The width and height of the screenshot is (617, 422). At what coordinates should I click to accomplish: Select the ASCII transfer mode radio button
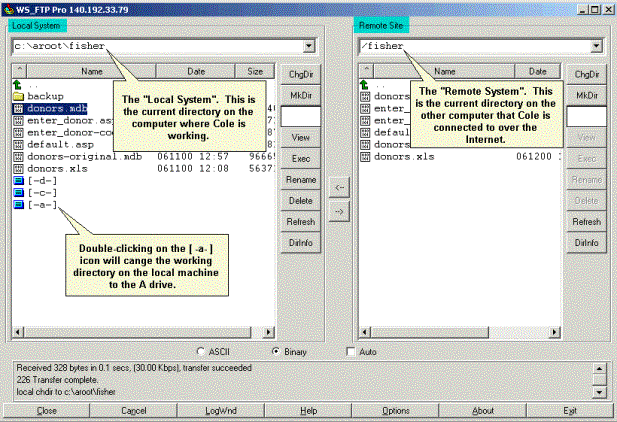[201, 352]
